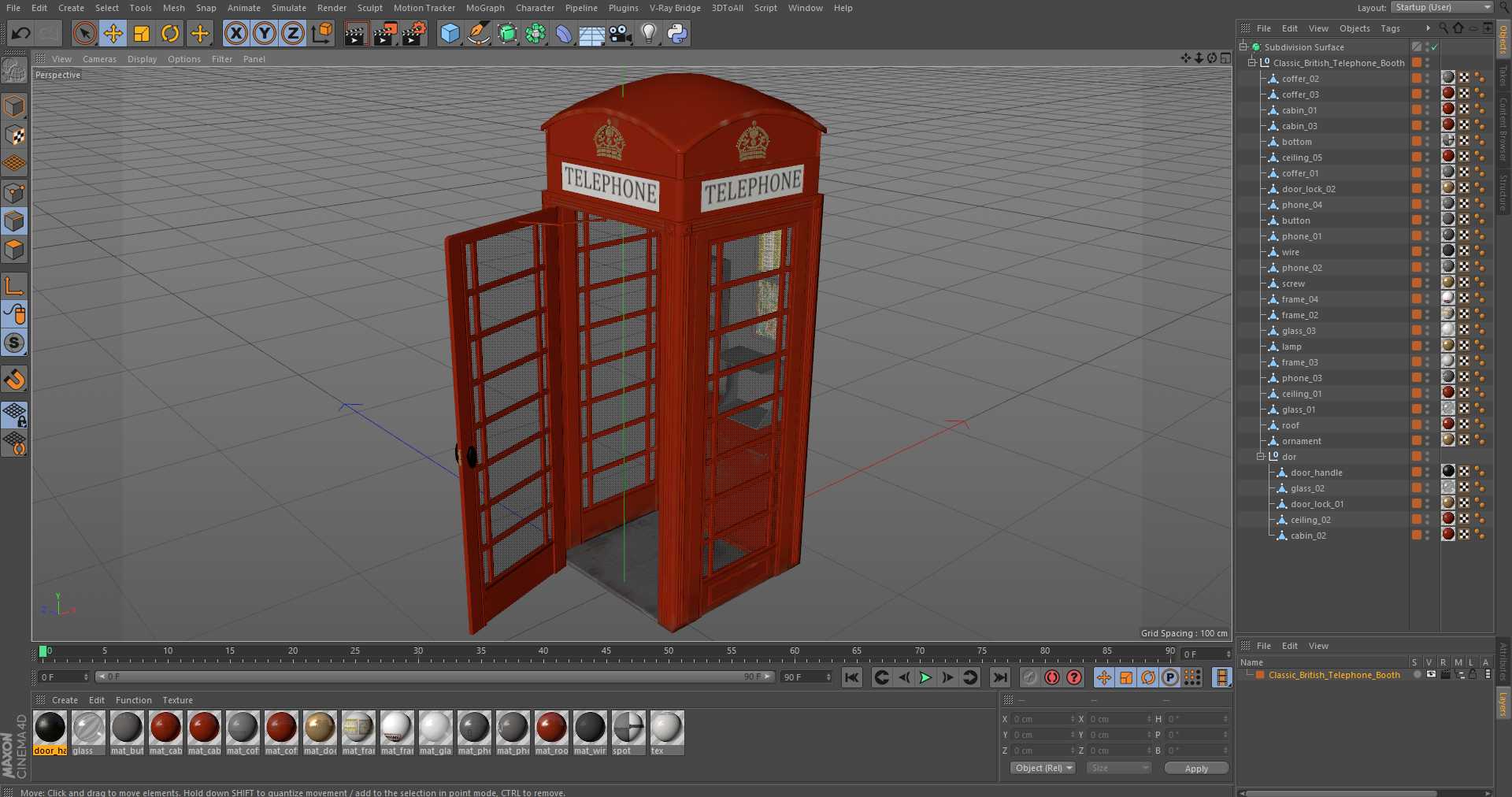
Task: Select the Move tool
Action: click(113, 33)
